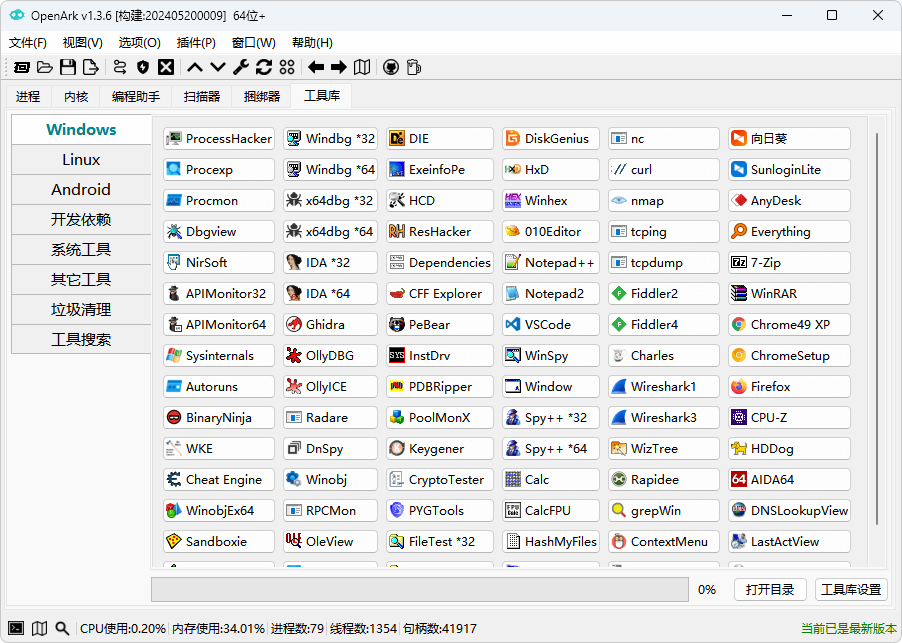Open the Firefox tool entry
The height and width of the screenshot is (643, 902).
click(789, 386)
